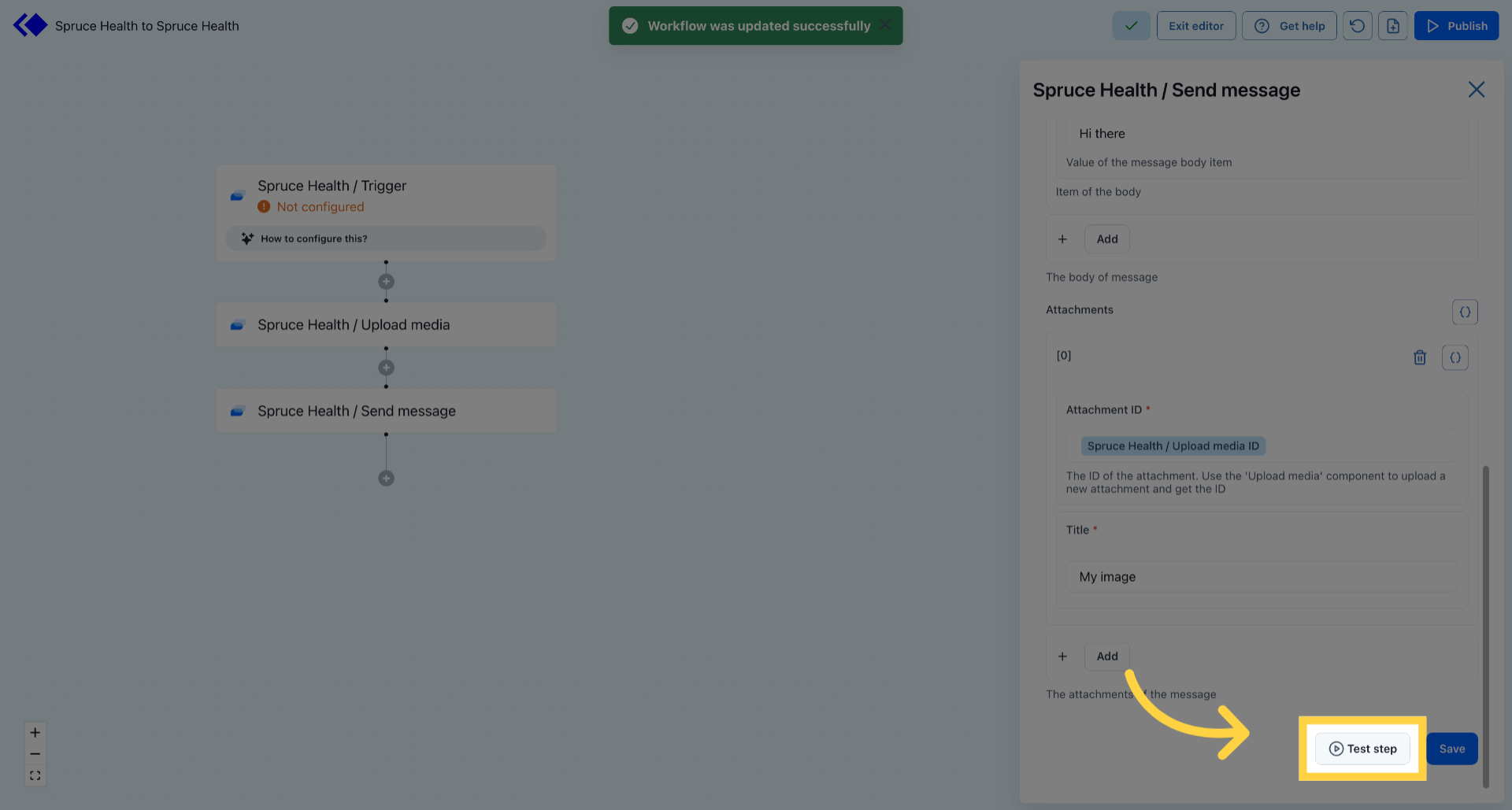
Task: Delete attachment [0] using the trash icon
Action: coord(1420,357)
